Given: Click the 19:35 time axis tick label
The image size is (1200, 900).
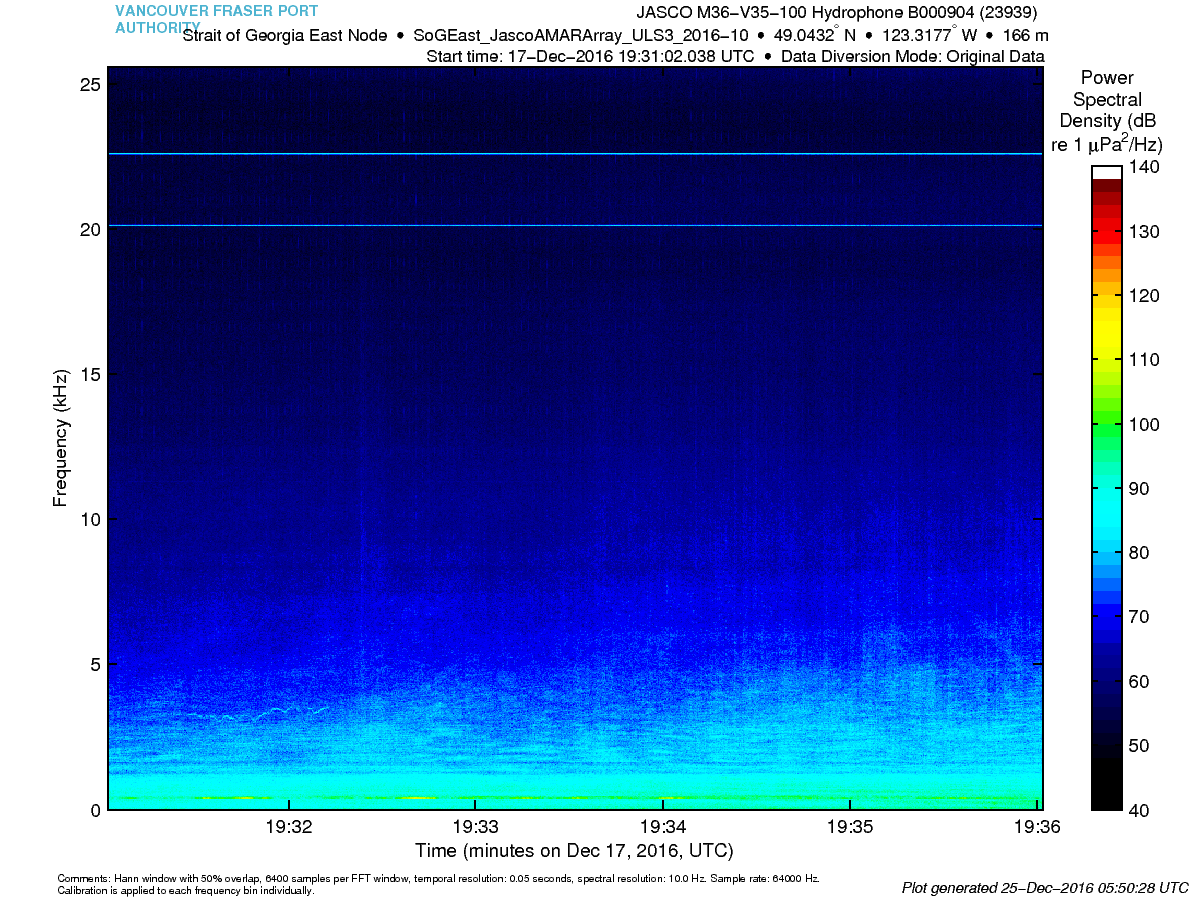Looking at the screenshot, I should click(x=849, y=828).
